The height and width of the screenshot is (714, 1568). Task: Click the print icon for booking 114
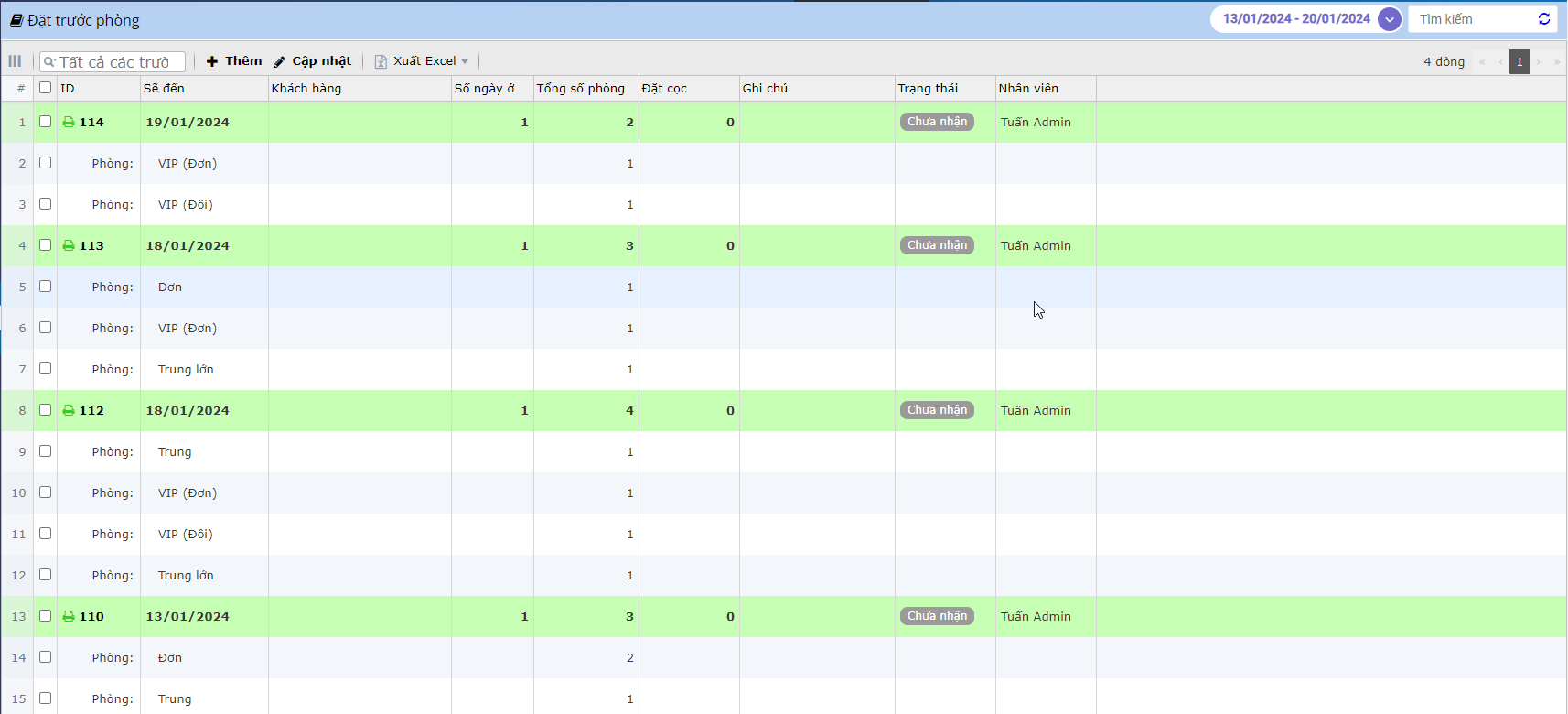coord(69,122)
